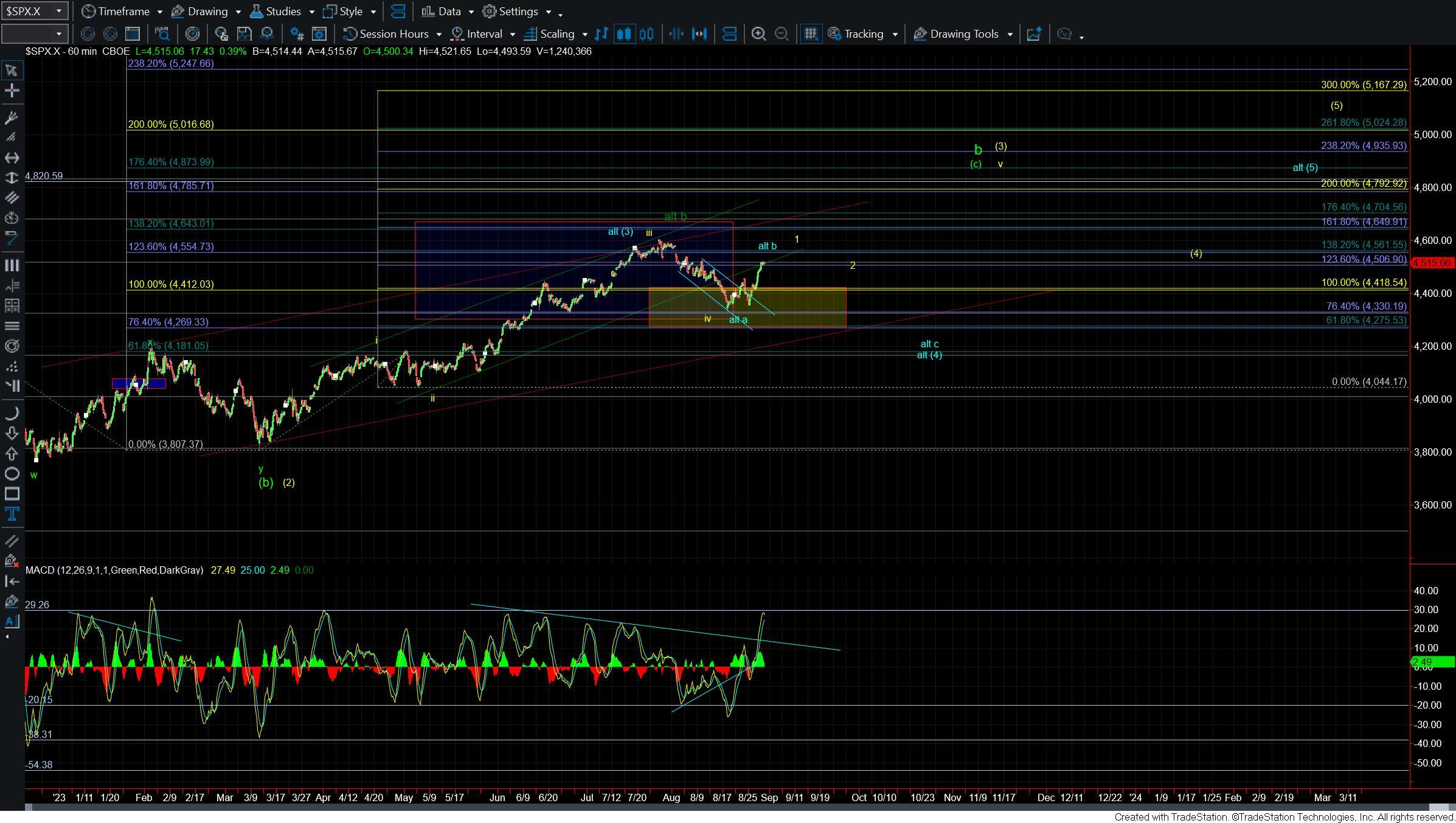Select the down arrow drawing tool
1456x823 pixels.
[12, 434]
